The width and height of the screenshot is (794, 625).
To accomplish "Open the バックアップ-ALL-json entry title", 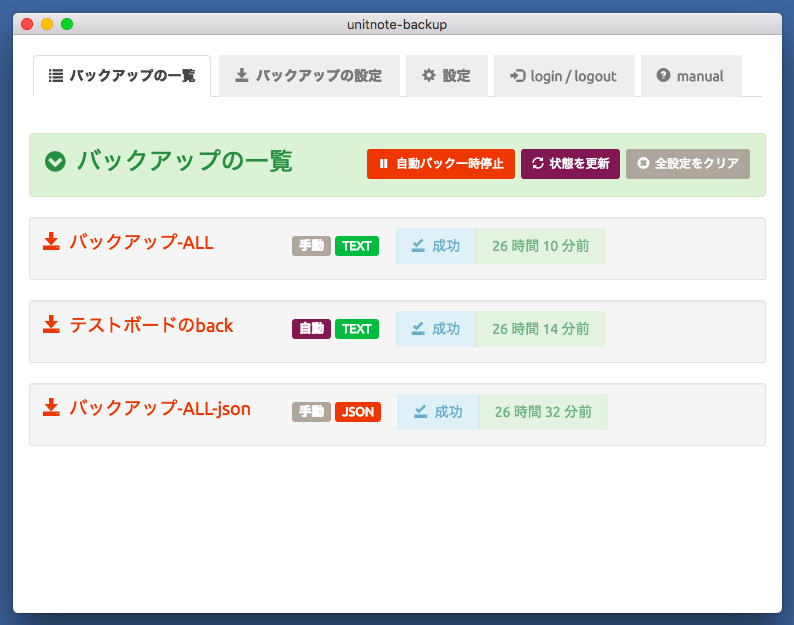I will pos(160,408).
